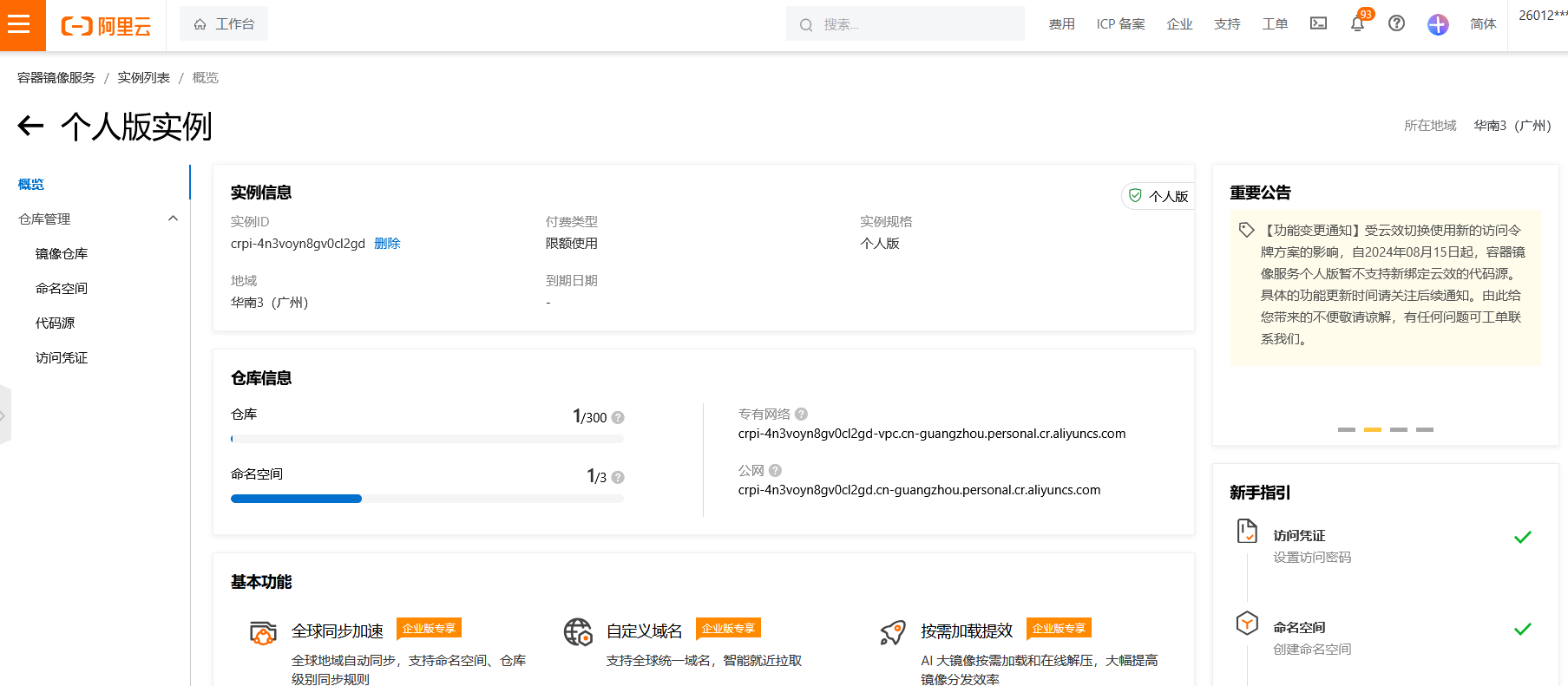
Task: Click the 仓库 usage progress bar
Action: [x=427, y=439]
